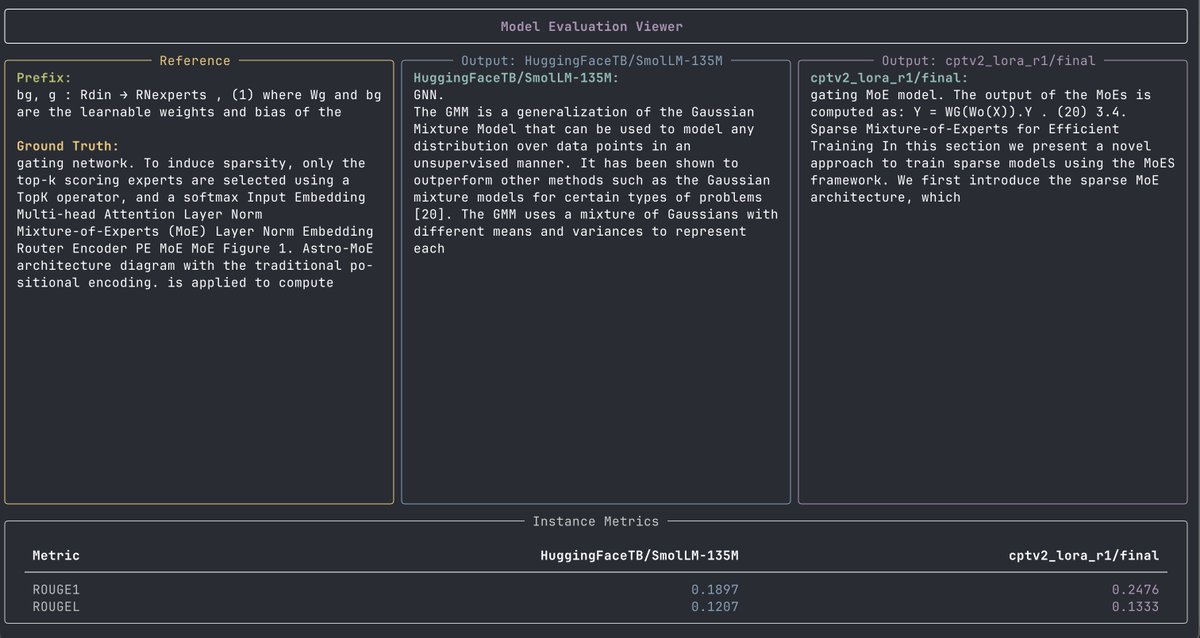Click the line starting 'bg, g : Rdin'
1200x638 pixels.
point(199,95)
